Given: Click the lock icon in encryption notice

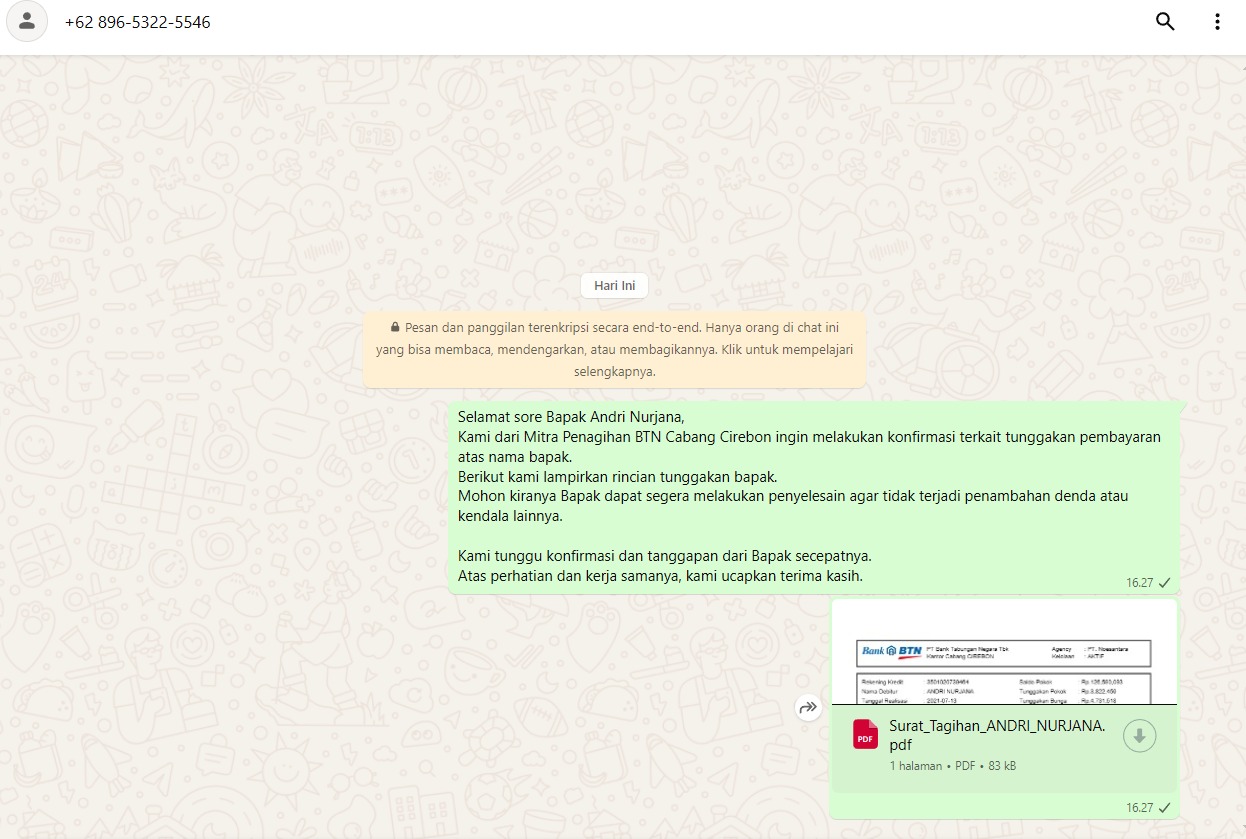Looking at the screenshot, I should click(x=395, y=327).
